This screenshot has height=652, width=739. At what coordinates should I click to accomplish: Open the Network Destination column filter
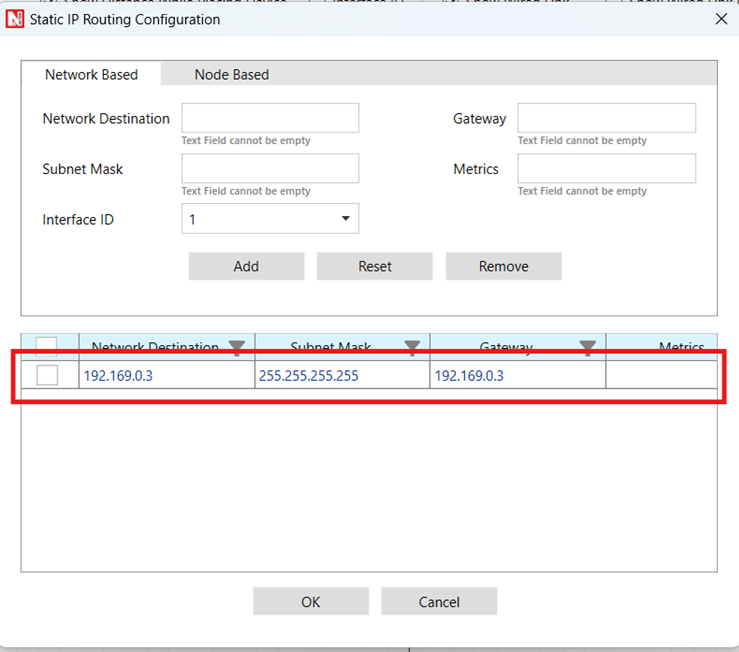point(237,347)
